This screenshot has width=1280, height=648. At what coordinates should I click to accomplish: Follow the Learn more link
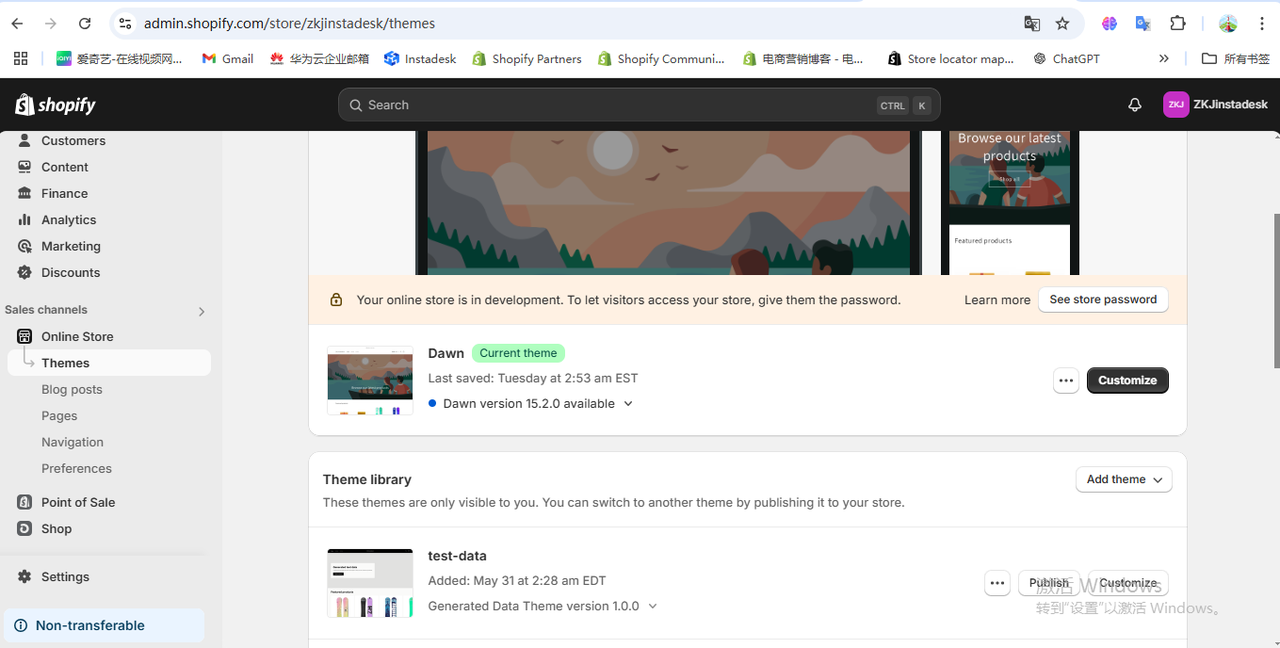[x=996, y=300]
